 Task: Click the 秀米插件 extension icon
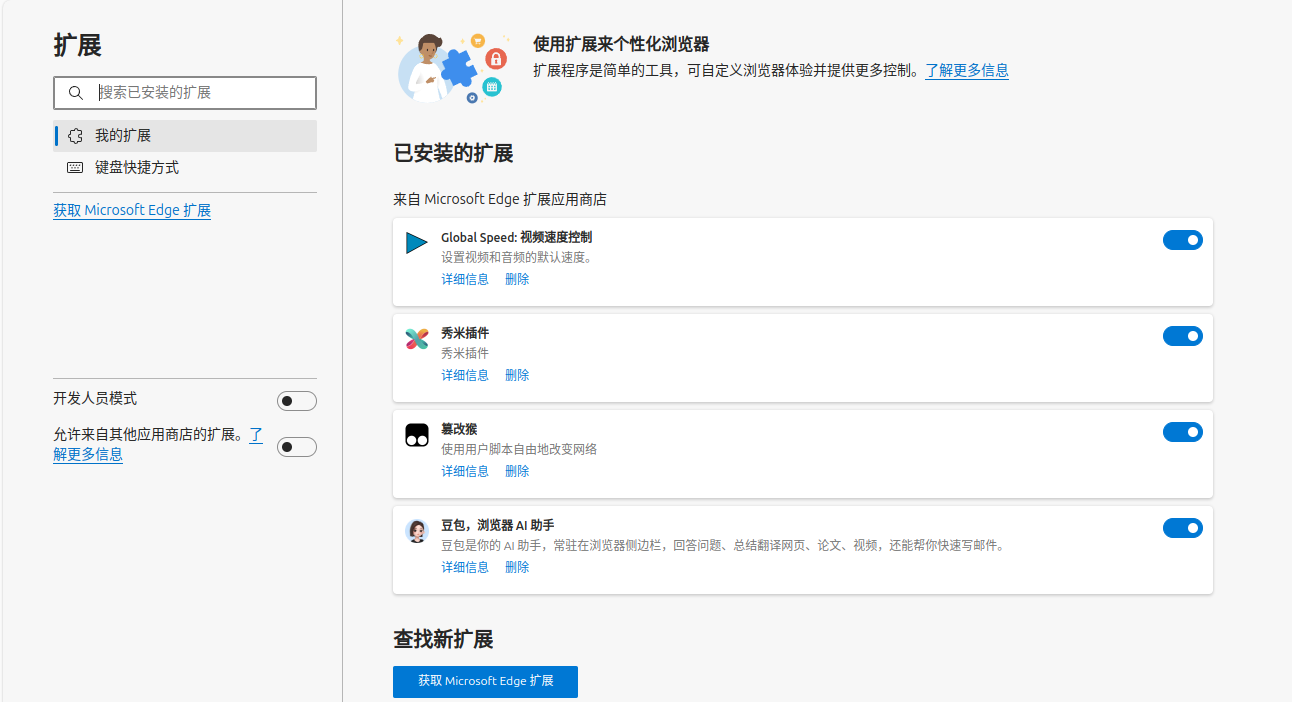417,339
